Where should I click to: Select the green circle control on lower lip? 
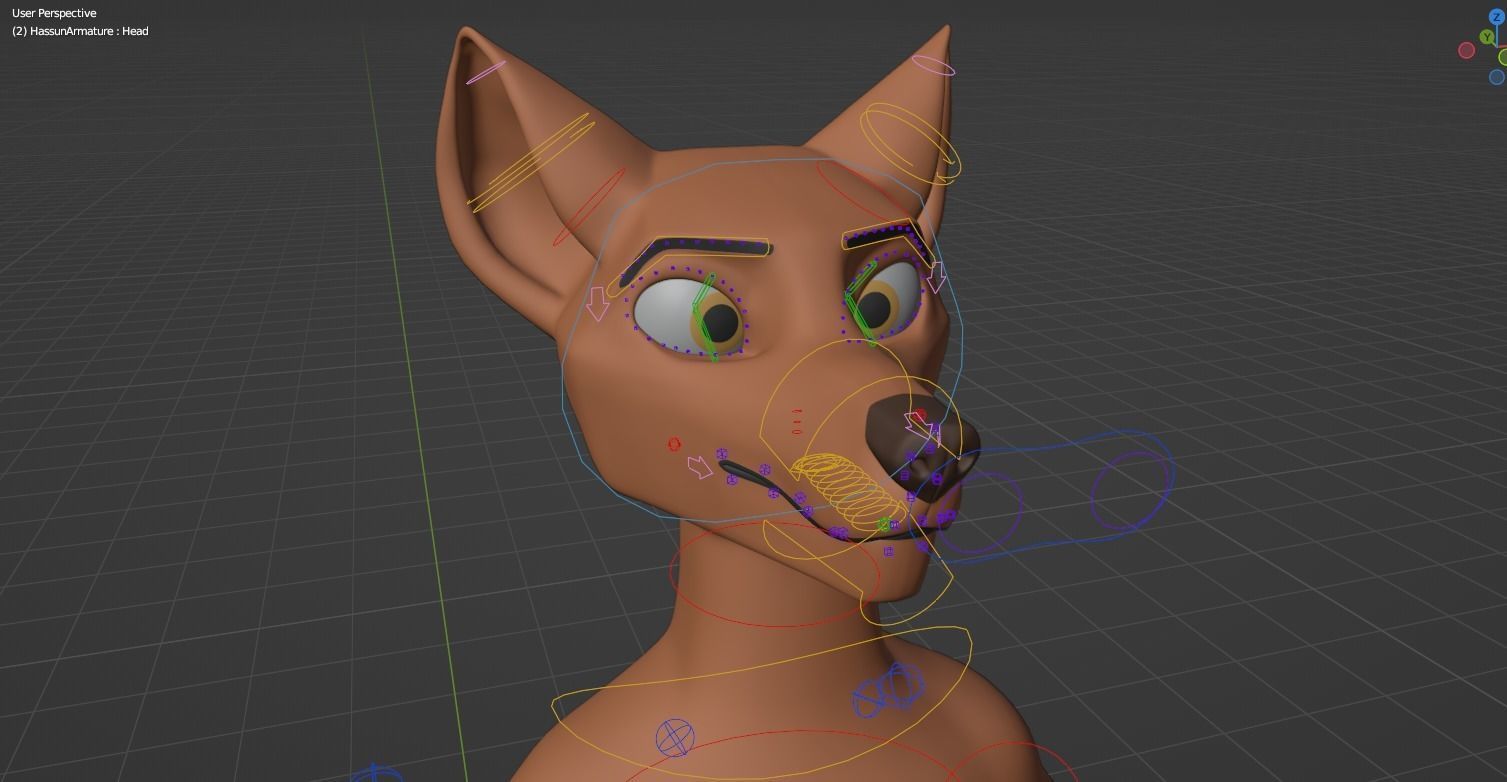click(x=883, y=525)
